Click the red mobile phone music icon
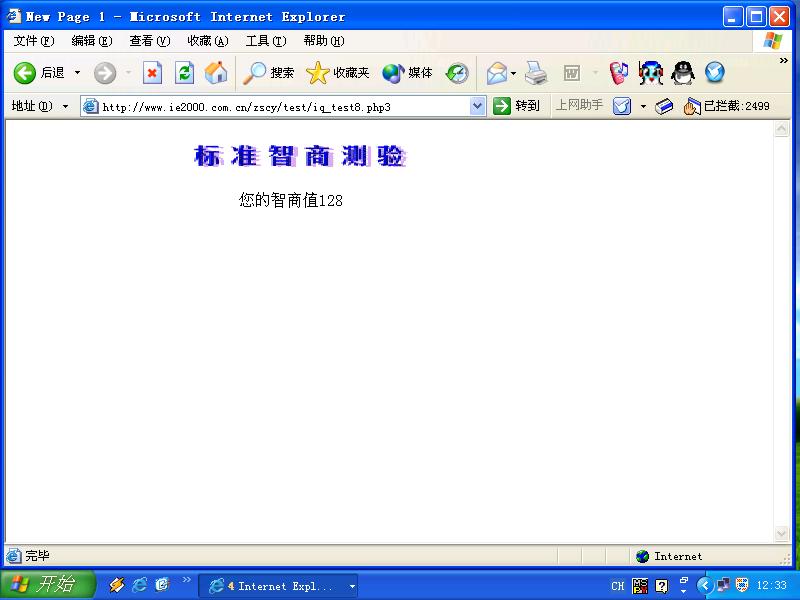This screenshot has width=800, height=600. coord(618,73)
